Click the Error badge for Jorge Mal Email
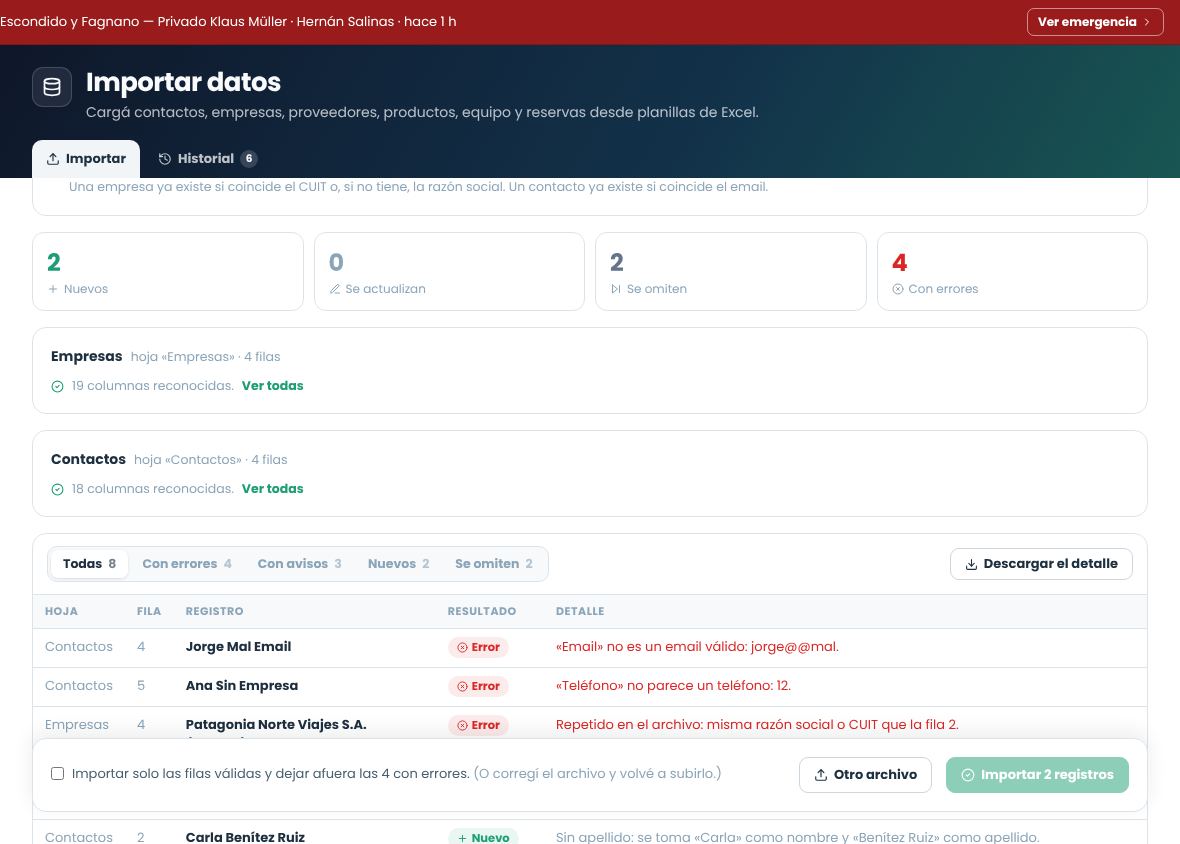Screen dimensions: 1180x844 click(479, 648)
